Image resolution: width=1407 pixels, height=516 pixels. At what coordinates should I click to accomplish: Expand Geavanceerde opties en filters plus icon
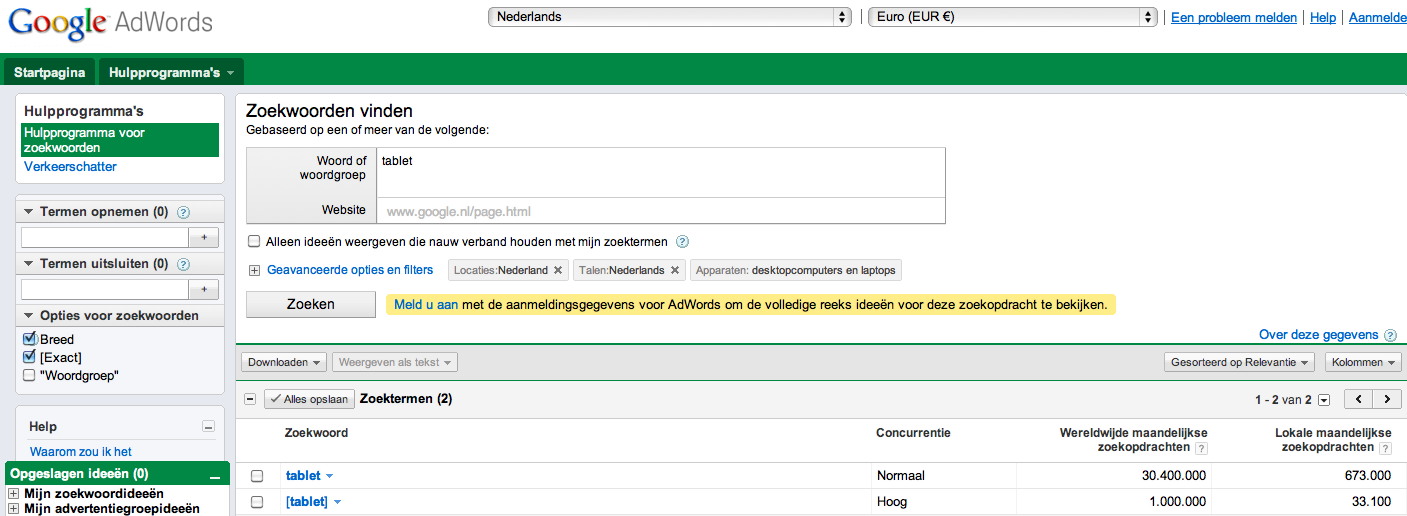click(254, 270)
